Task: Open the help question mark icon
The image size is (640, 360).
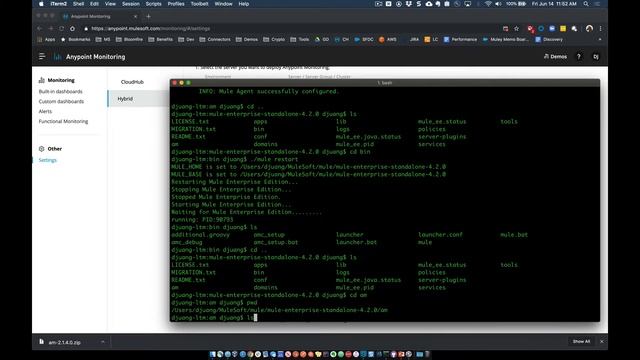Action: pyautogui.click(x=578, y=57)
